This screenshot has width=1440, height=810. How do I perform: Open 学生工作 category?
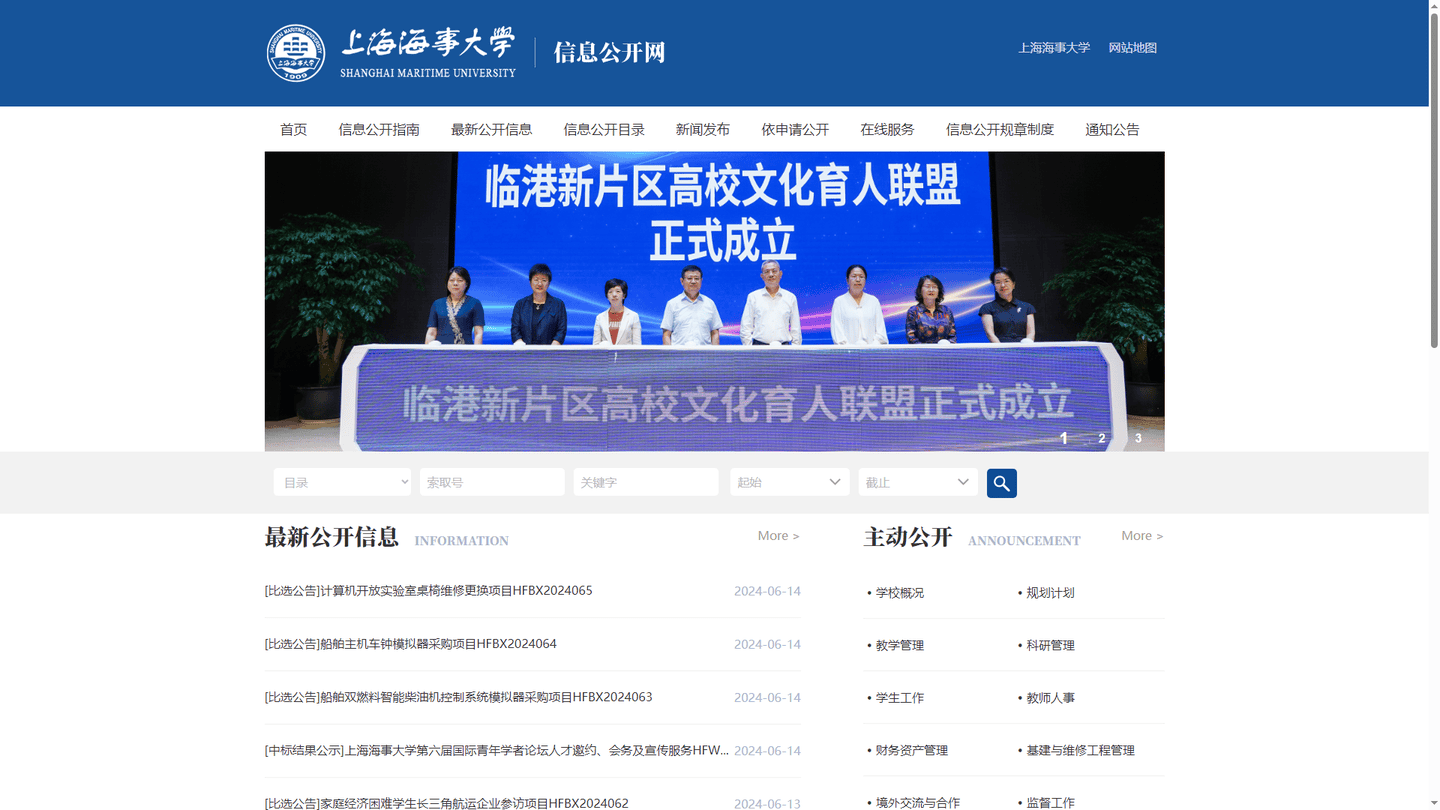899,698
